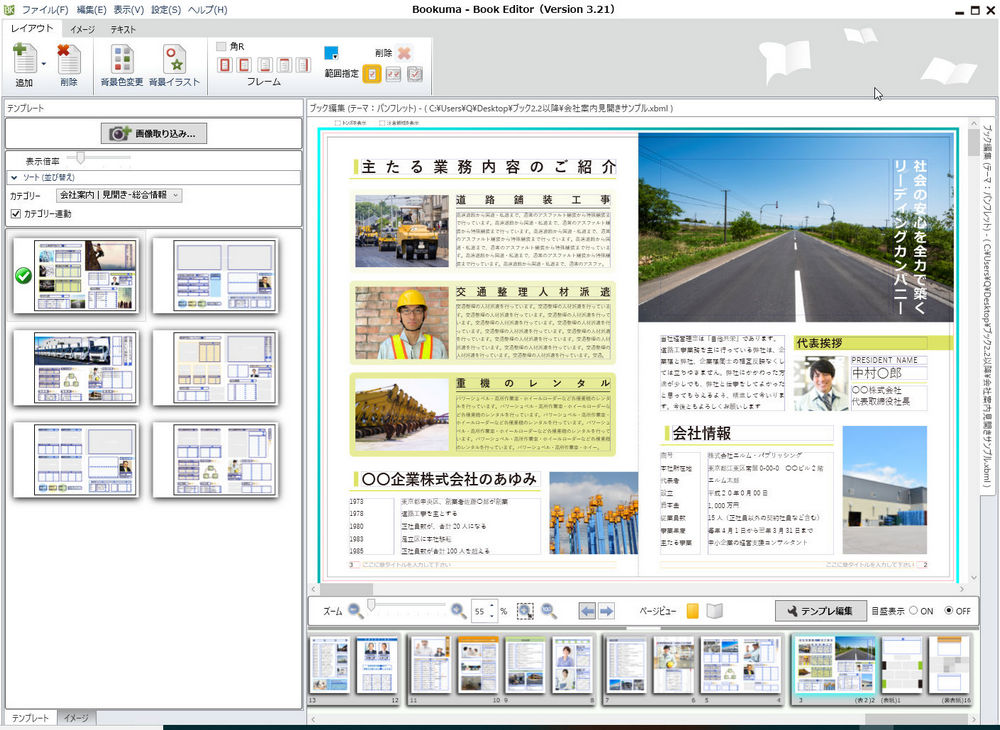This screenshot has height=730, width=1000.
Task: Open 背景色変更 background color tool
Action: click(122, 60)
